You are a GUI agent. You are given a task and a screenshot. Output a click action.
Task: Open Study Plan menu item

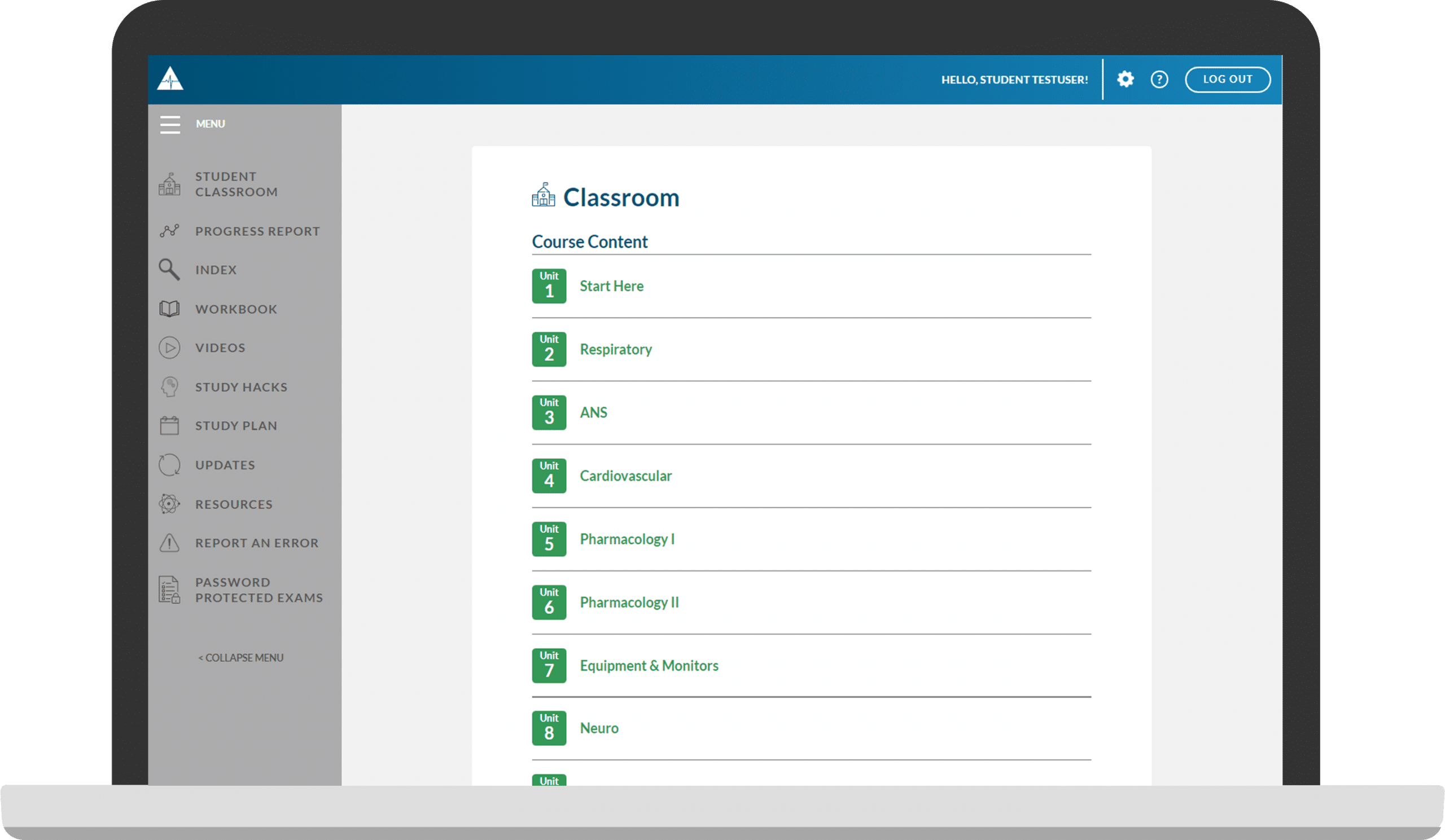point(237,426)
